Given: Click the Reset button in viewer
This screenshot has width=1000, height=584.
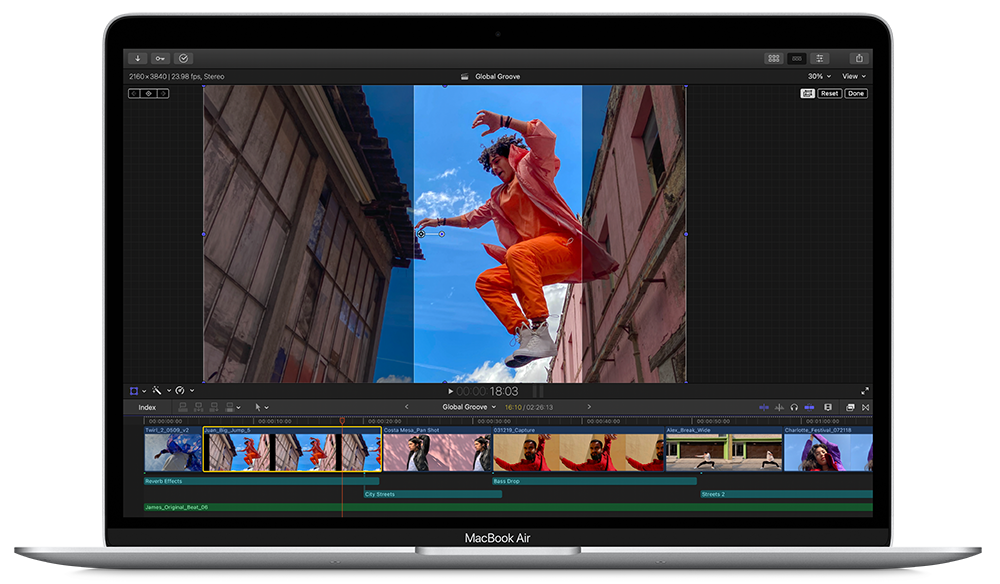Looking at the screenshot, I should tap(829, 93).
